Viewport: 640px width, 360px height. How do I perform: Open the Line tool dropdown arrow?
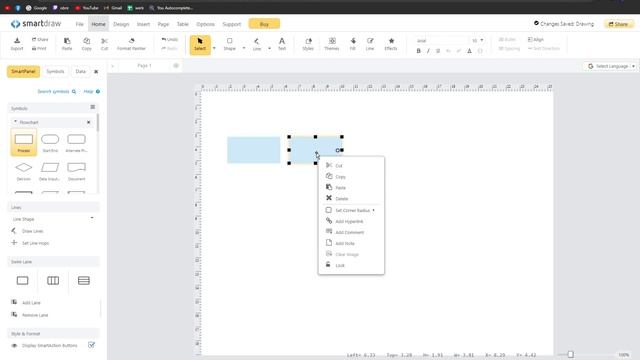[x=269, y=48]
